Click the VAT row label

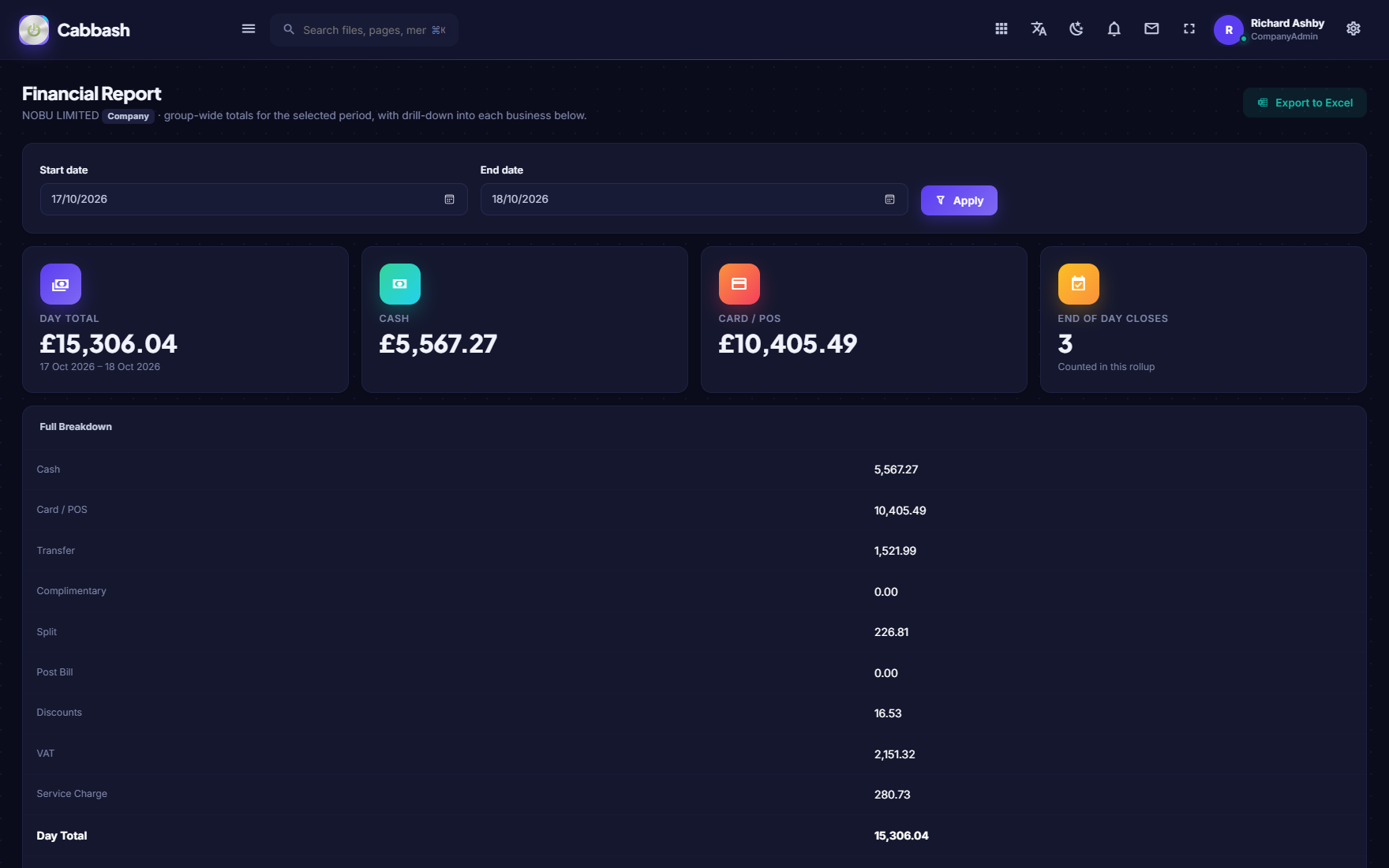(46, 754)
